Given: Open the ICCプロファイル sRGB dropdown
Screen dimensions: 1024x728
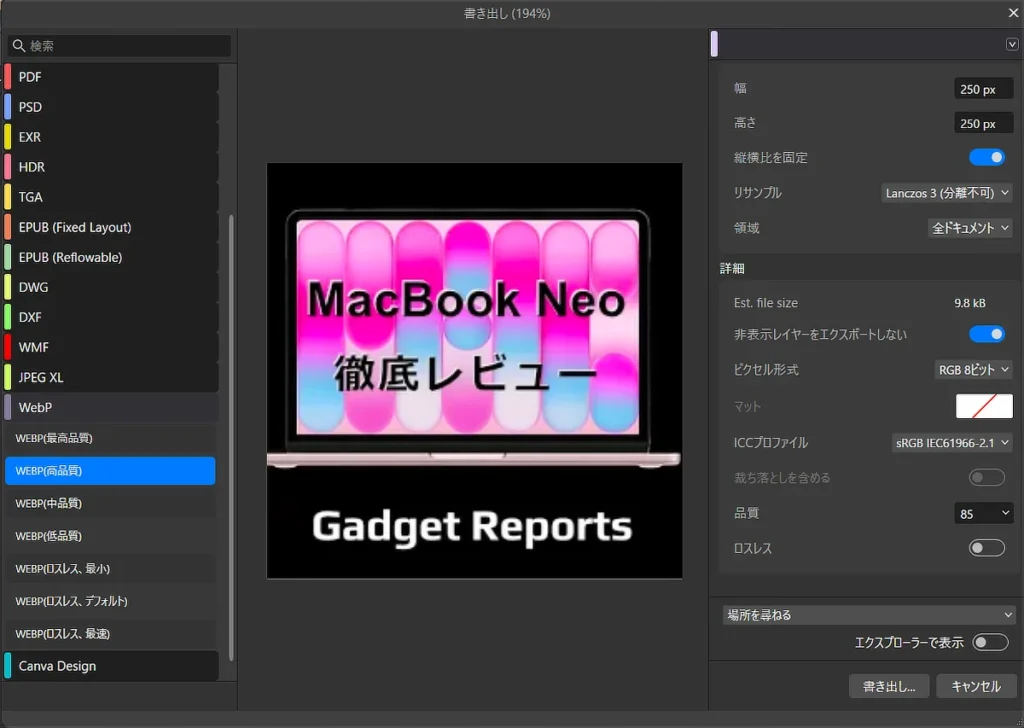Looking at the screenshot, I should (x=952, y=443).
